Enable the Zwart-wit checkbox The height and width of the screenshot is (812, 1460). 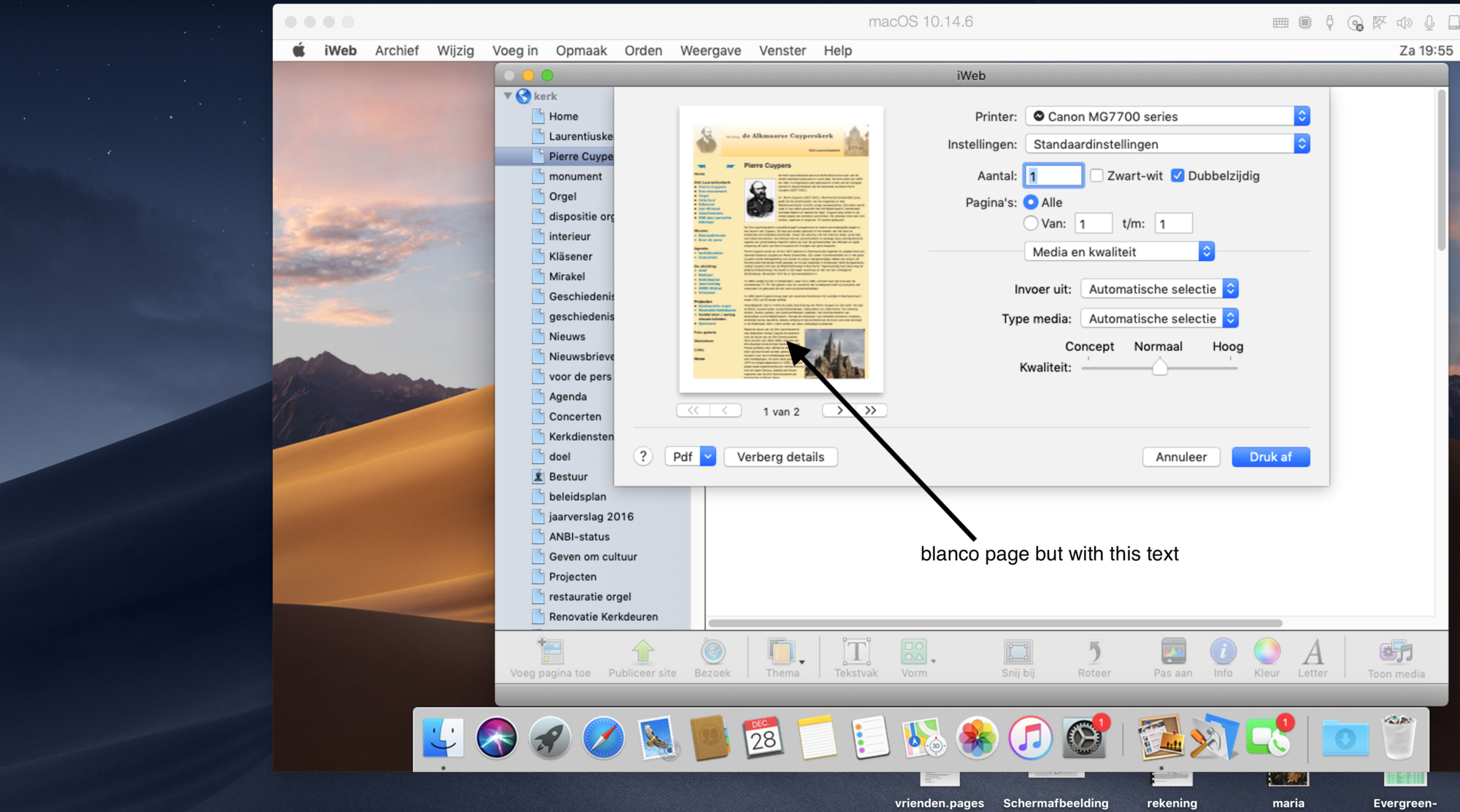[1096, 175]
